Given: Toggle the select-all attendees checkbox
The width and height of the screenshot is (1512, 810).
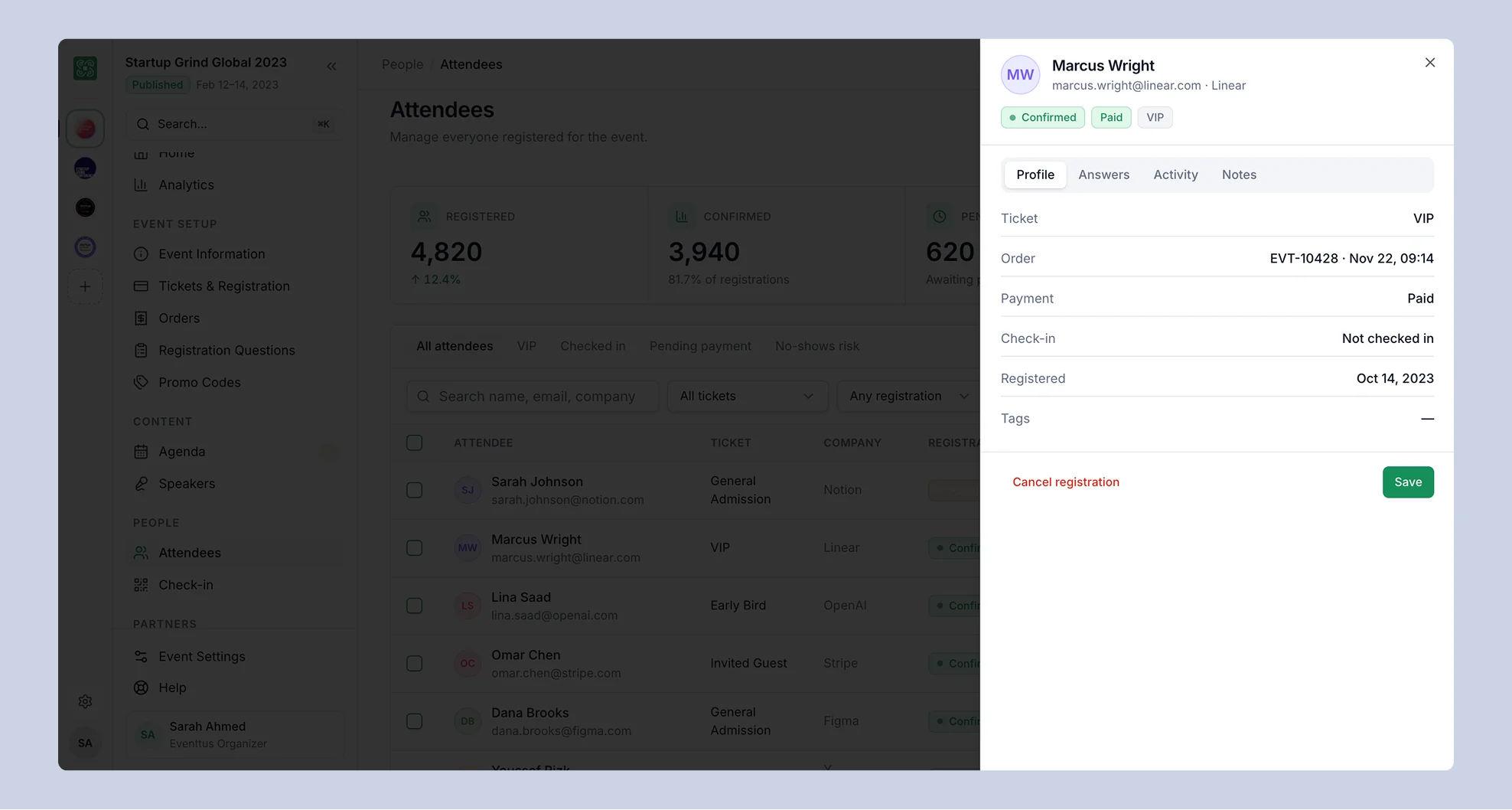Looking at the screenshot, I should pos(414,443).
